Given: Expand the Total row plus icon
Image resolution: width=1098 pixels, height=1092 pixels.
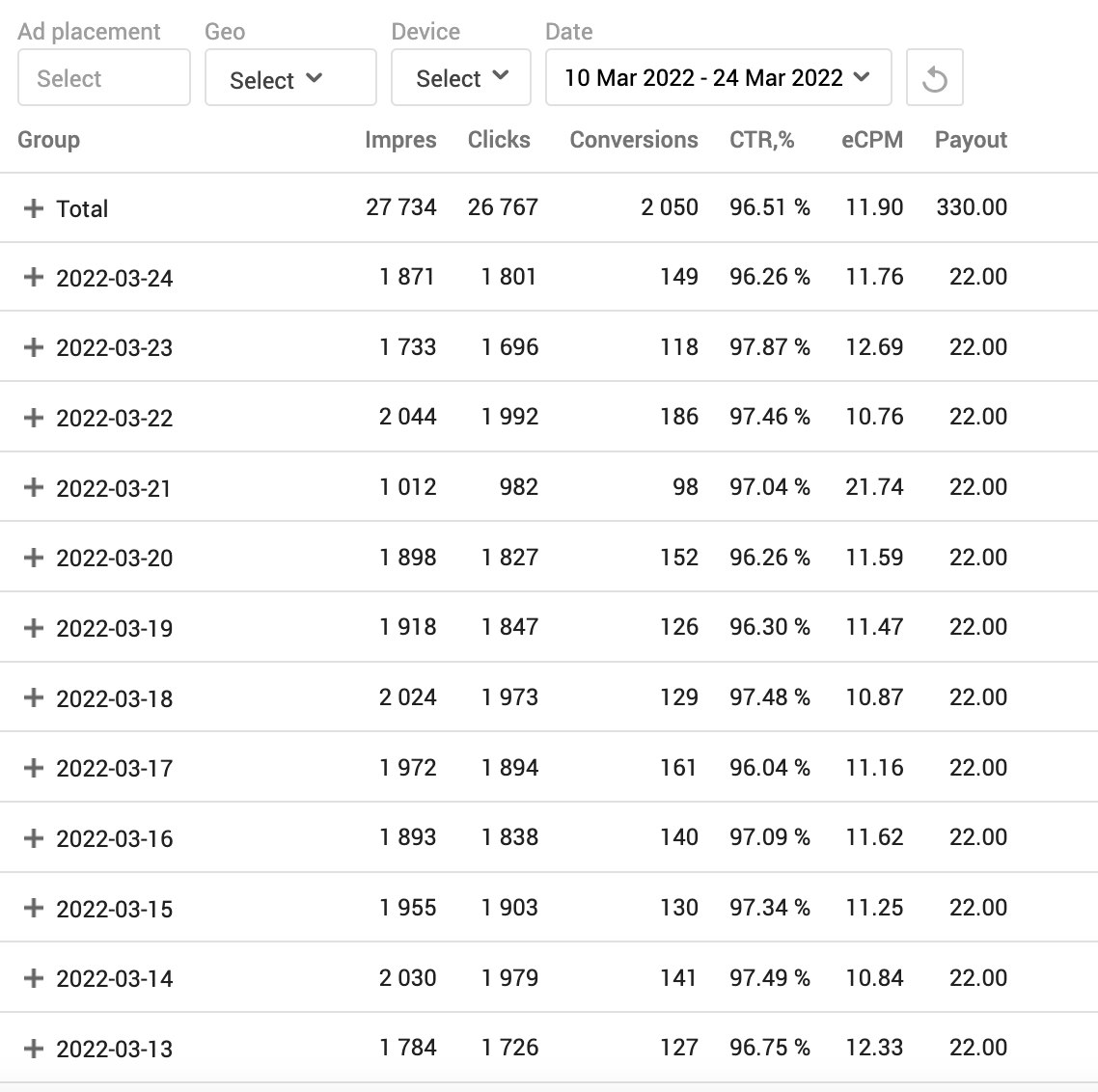Looking at the screenshot, I should [x=34, y=208].
